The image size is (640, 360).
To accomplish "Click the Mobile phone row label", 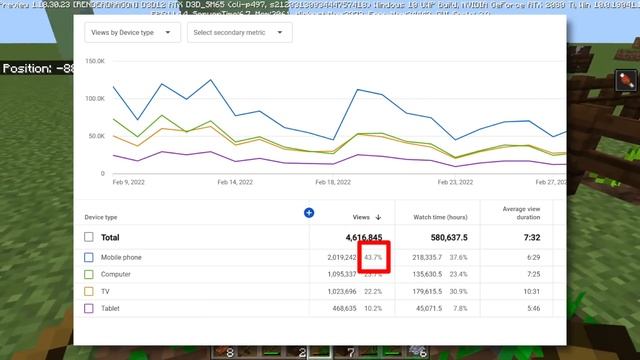I will pos(121,258).
